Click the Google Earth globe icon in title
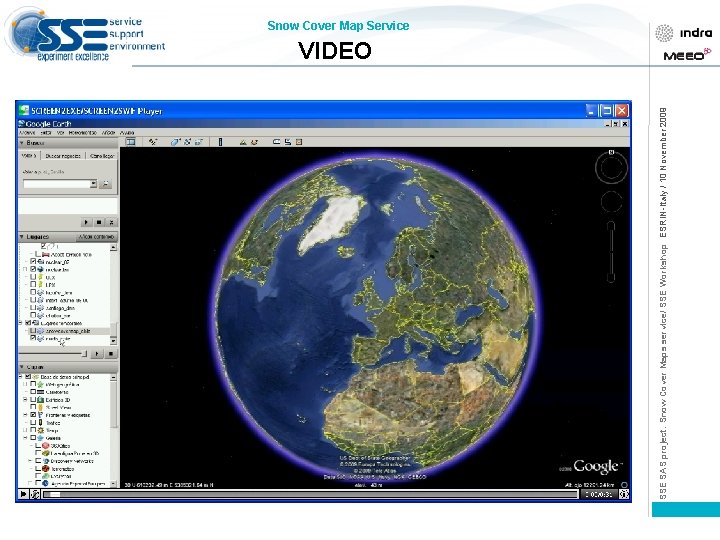Screen dimensions: 720x540 click(x=22, y=124)
